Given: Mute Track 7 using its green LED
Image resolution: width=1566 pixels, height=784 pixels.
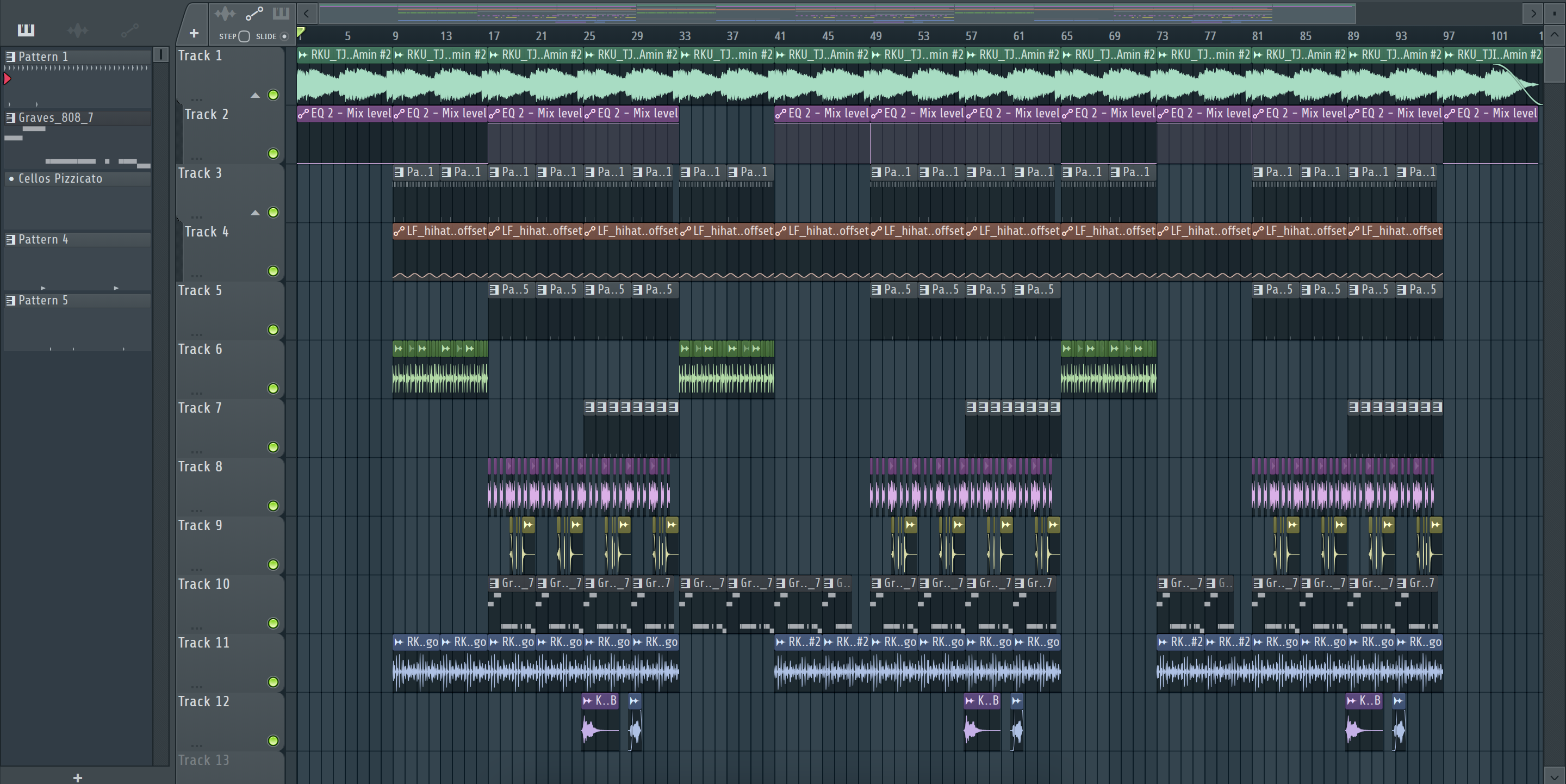Looking at the screenshot, I should [x=274, y=447].
